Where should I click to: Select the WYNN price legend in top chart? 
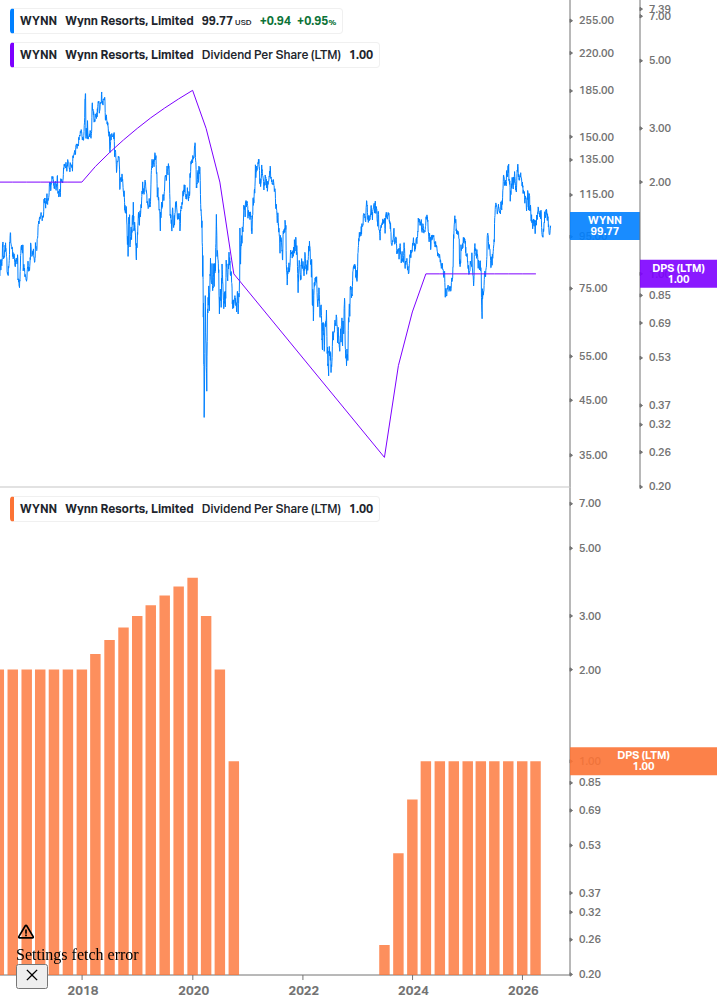pyautogui.click(x=176, y=21)
